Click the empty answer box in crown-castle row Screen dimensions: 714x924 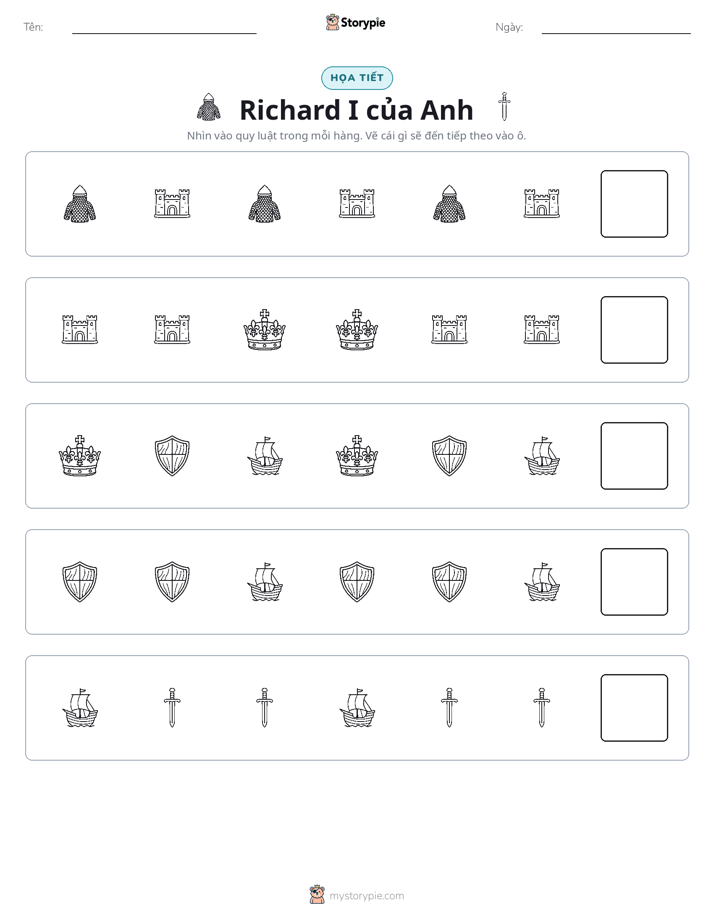click(x=634, y=330)
